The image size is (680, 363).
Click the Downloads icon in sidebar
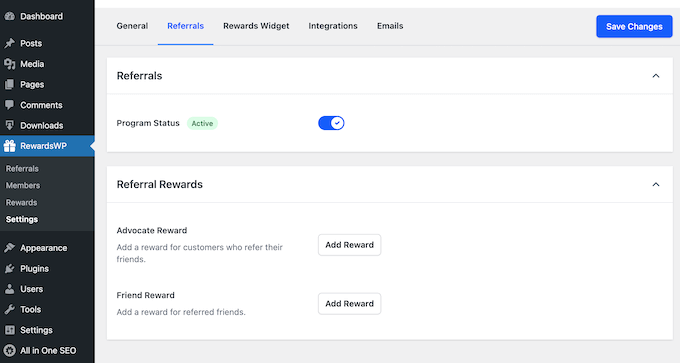10,125
